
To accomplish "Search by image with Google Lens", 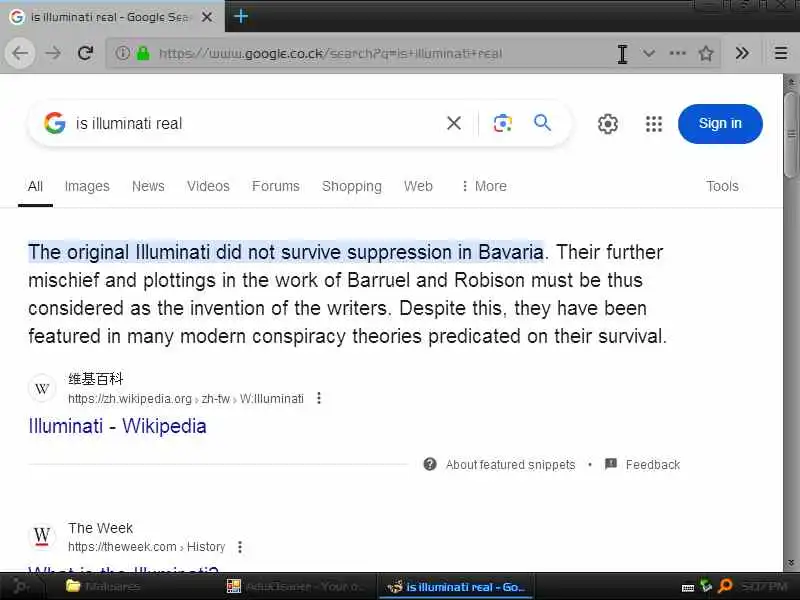I will pyautogui.click(x=503, y=123).
